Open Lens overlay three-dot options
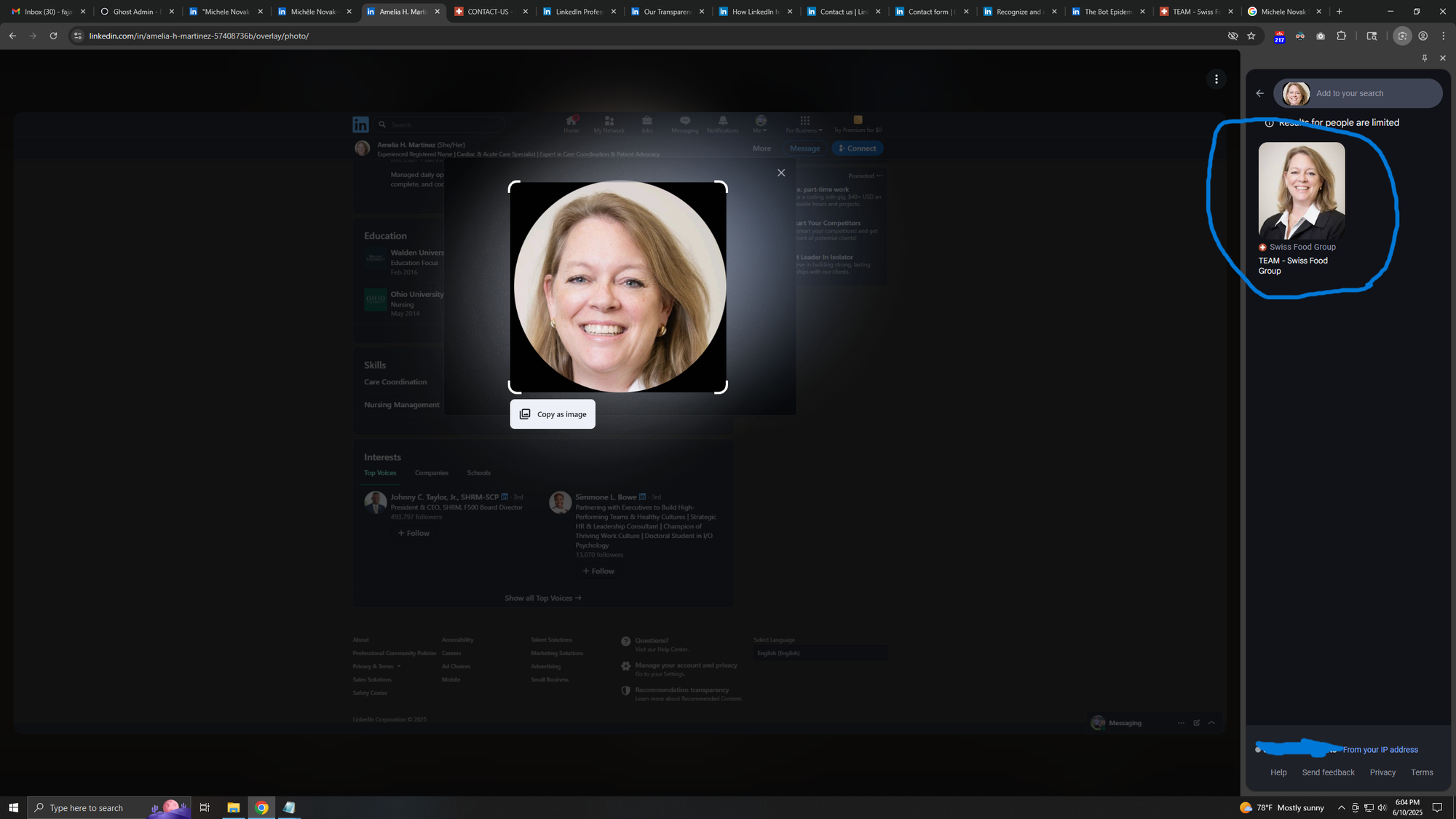 coord(1216,79)
